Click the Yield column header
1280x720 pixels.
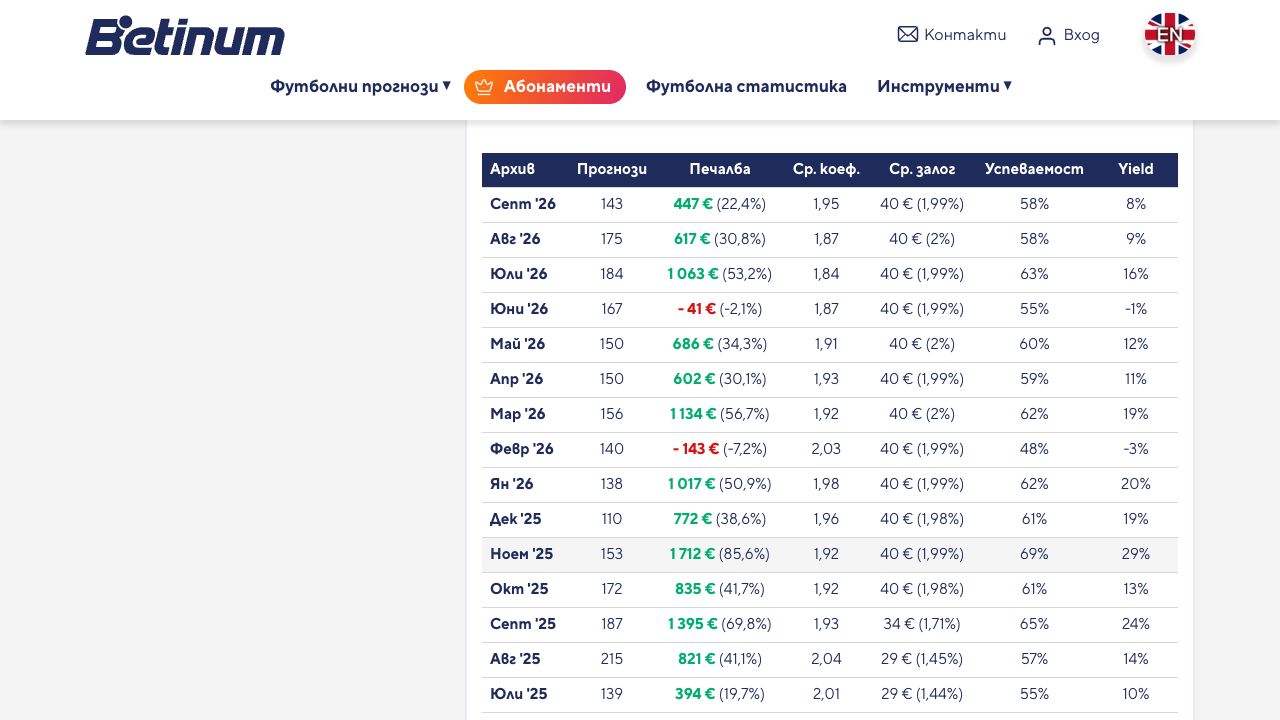pyautogui.click(x=1136, y=170)
